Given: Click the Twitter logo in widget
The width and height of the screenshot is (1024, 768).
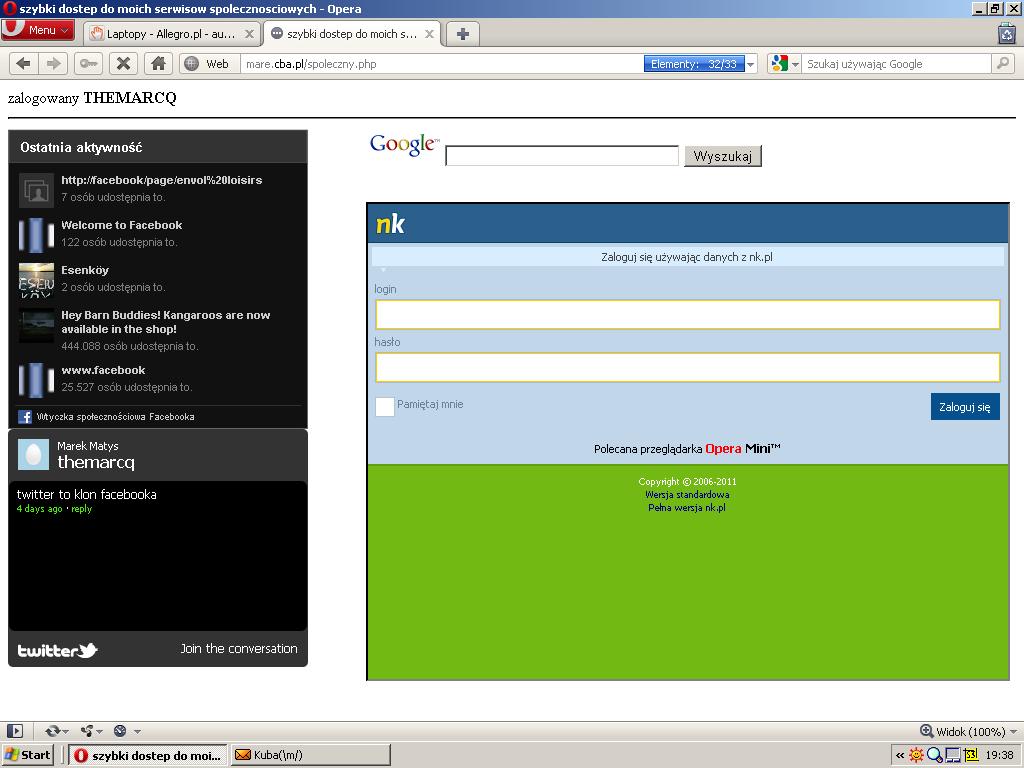Looking at the screenshot, I should point(57,650).
